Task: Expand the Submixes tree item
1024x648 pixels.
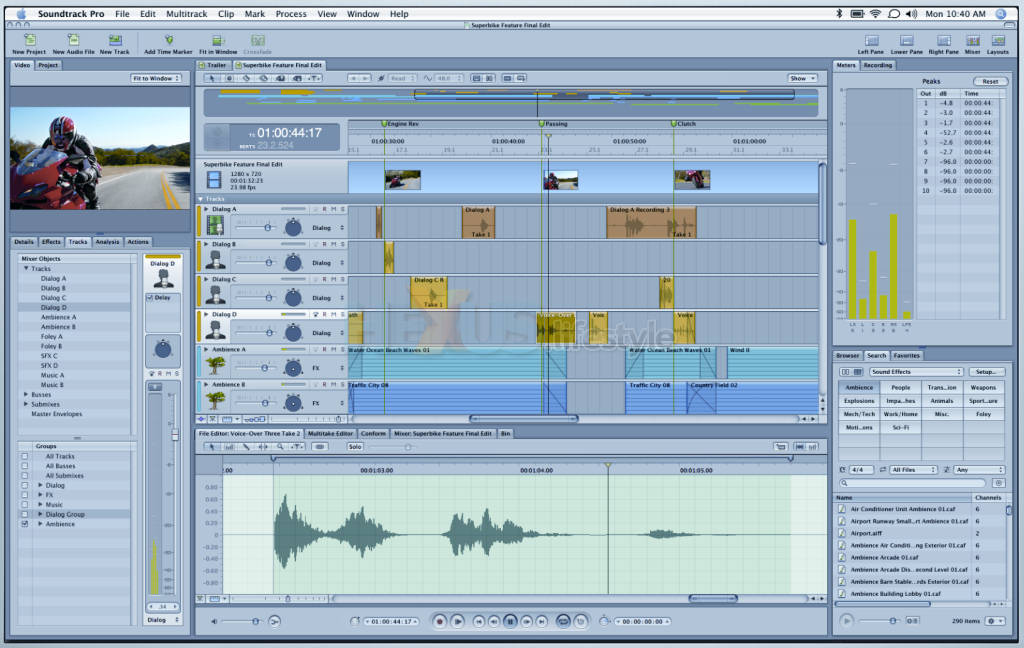Action: coord(26,404)
